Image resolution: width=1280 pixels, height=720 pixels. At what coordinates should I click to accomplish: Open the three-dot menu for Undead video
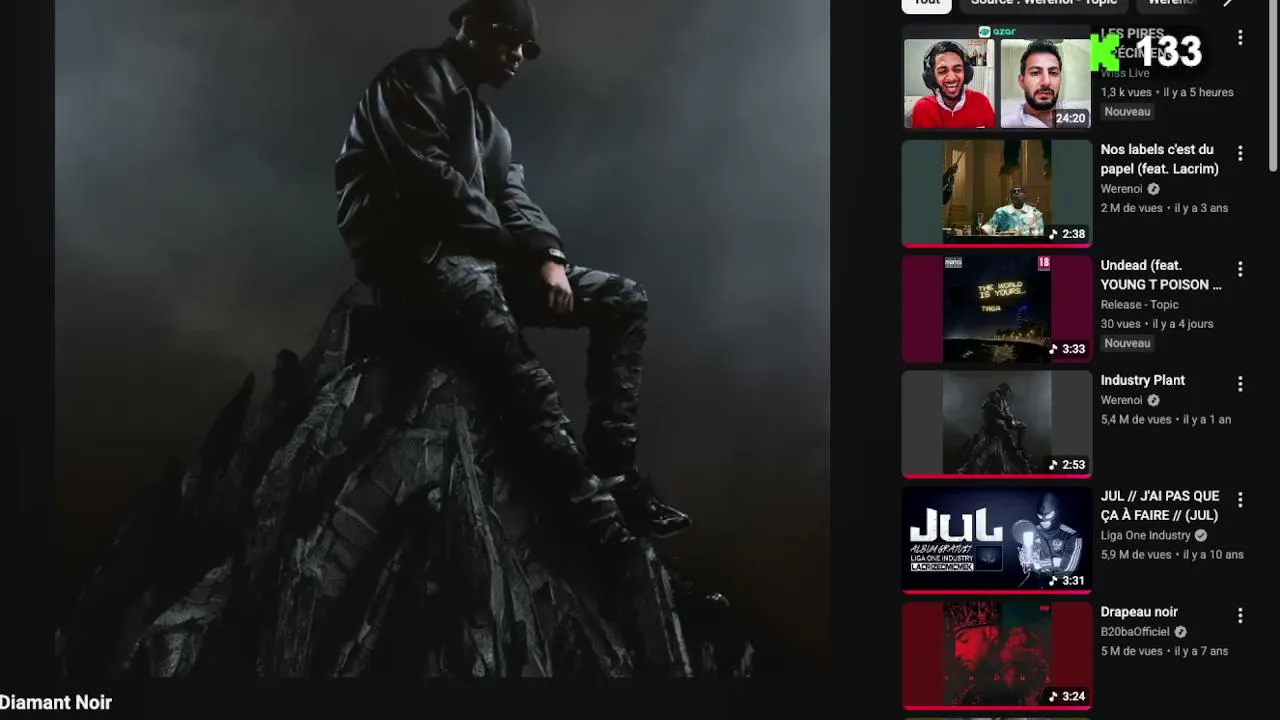coord(1240,270)
